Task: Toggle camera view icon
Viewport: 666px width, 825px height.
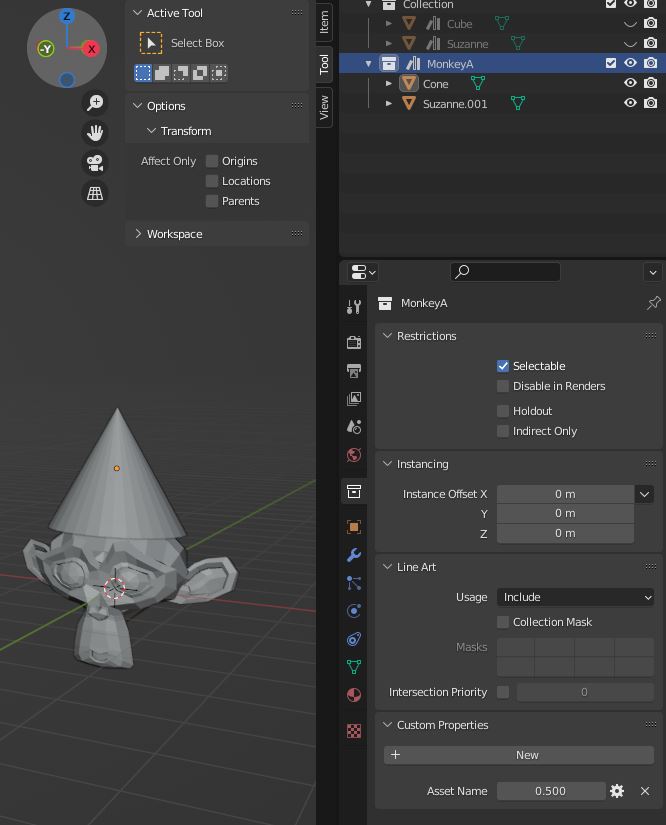Action: click(95, 163)
